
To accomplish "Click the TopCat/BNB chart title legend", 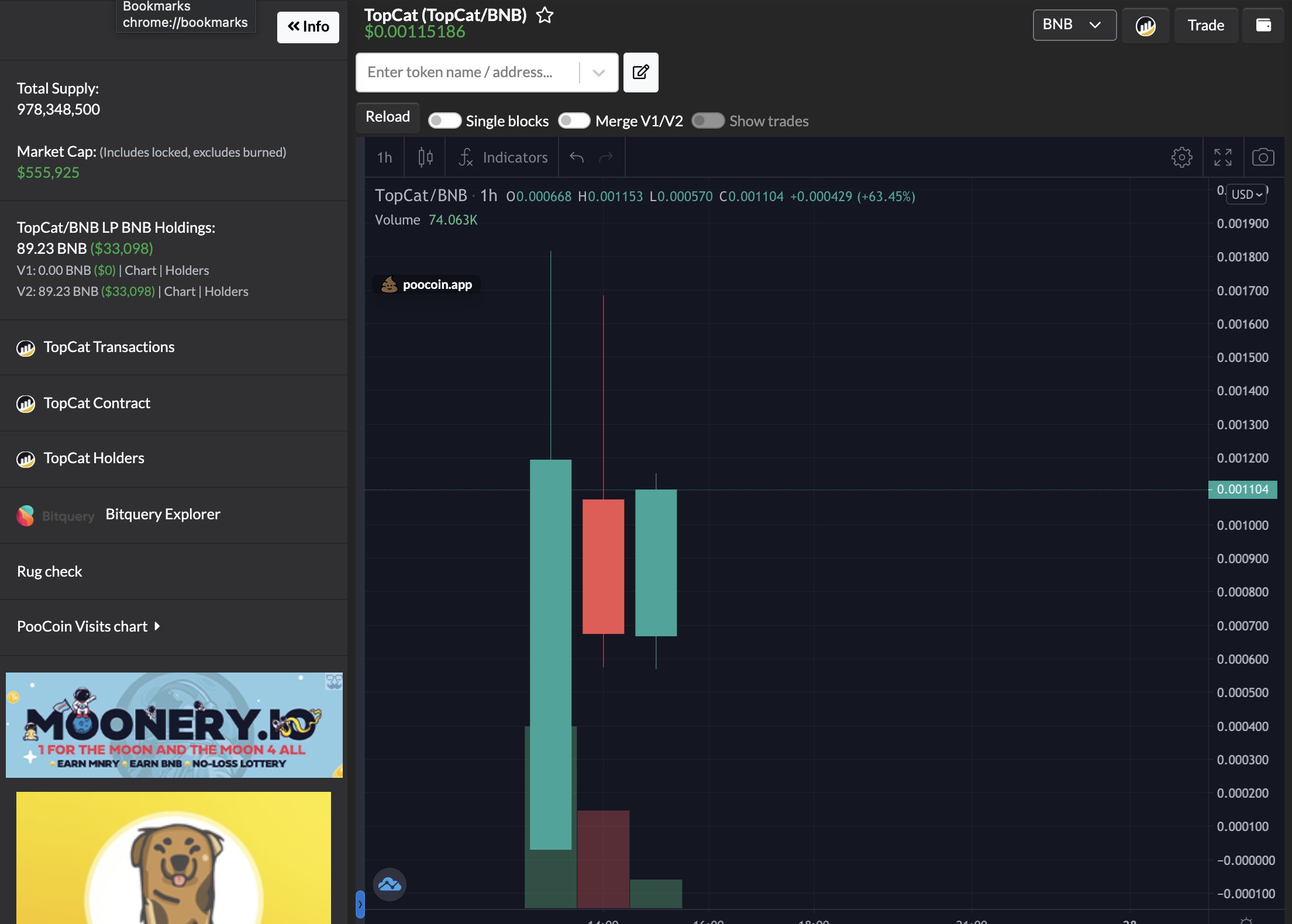I will (x=436, y=195).
